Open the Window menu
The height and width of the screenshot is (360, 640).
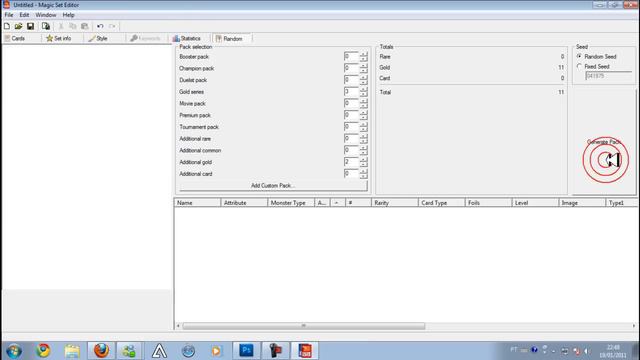[x=46, y=15]
